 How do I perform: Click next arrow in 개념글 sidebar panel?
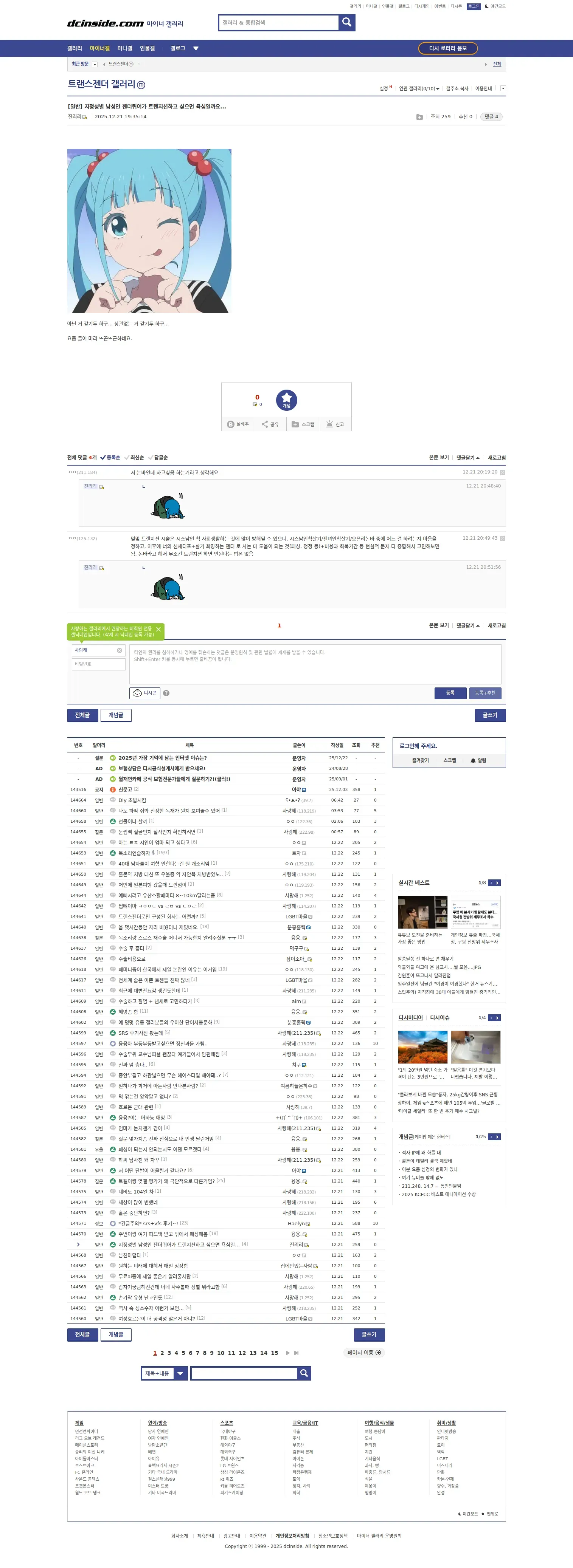coord(497,1136)
